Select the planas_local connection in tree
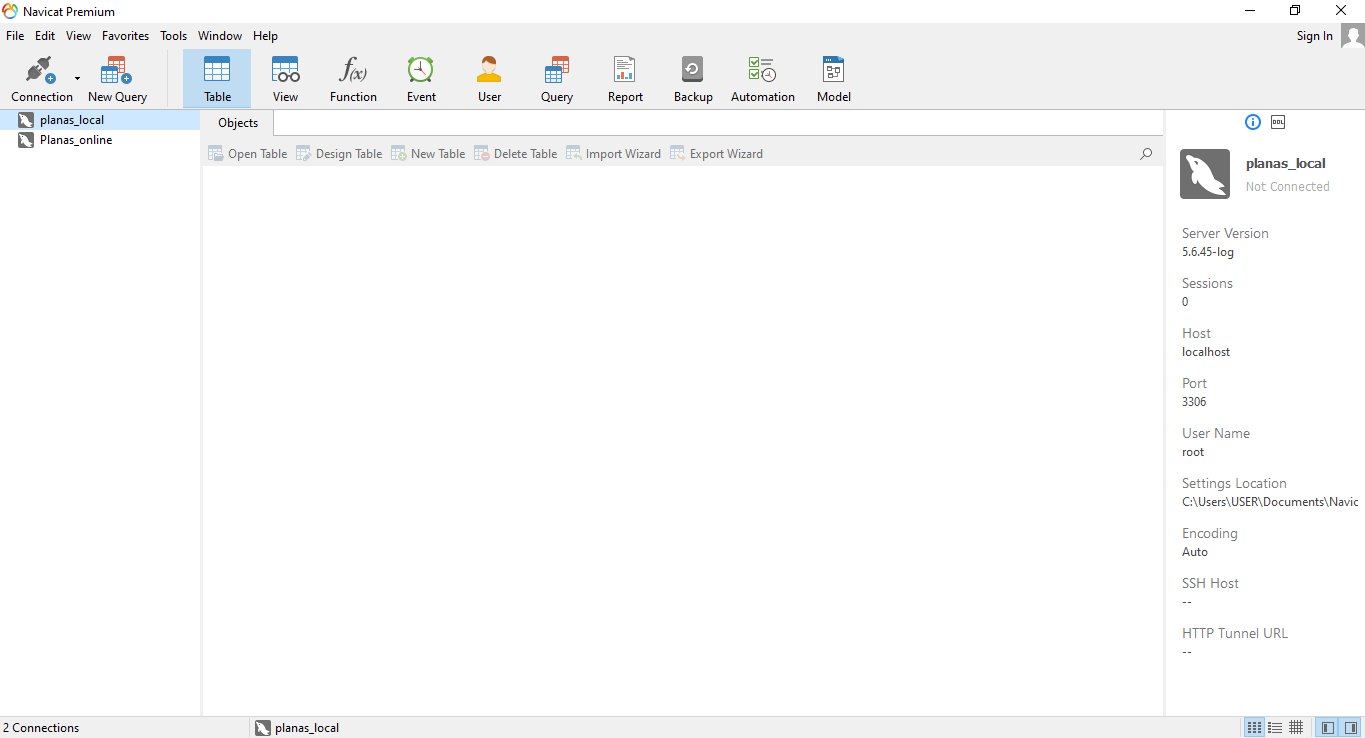Screen dimensions: 1365x738 [x=71, y=120]
